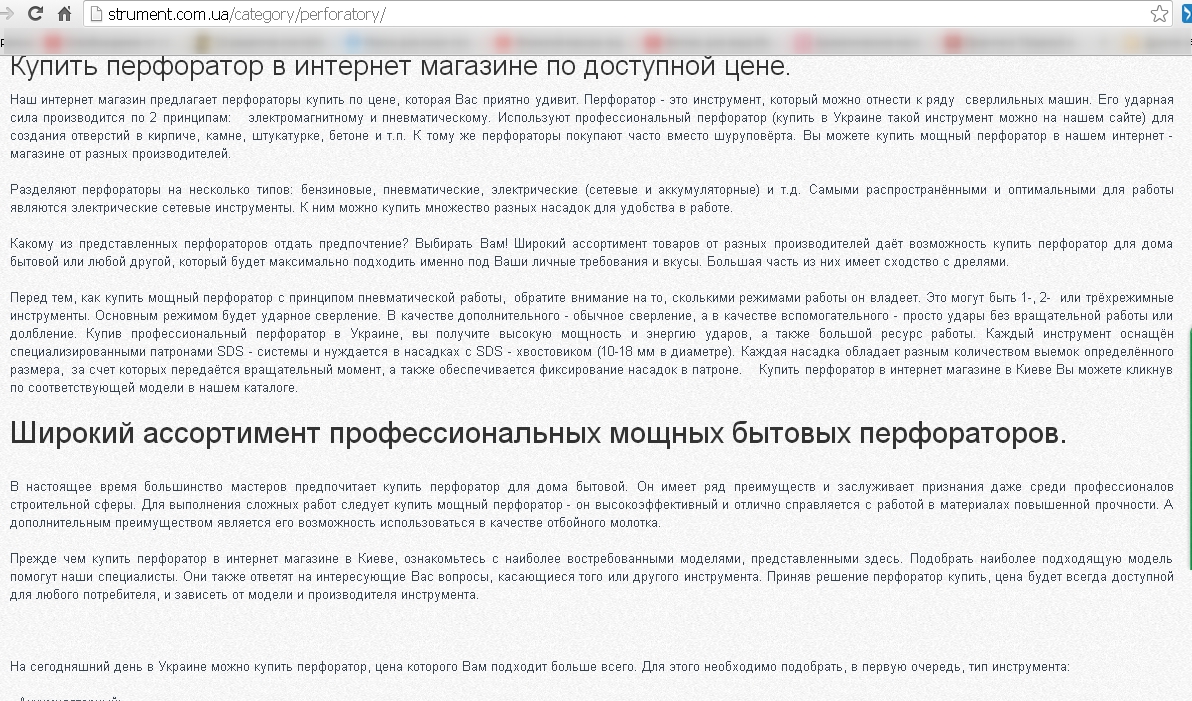Focus the address bar showing strument.com.ua/category/perforatory/
The height and width of the screenshot is (701, 1192).
click(x=627, y=14)
